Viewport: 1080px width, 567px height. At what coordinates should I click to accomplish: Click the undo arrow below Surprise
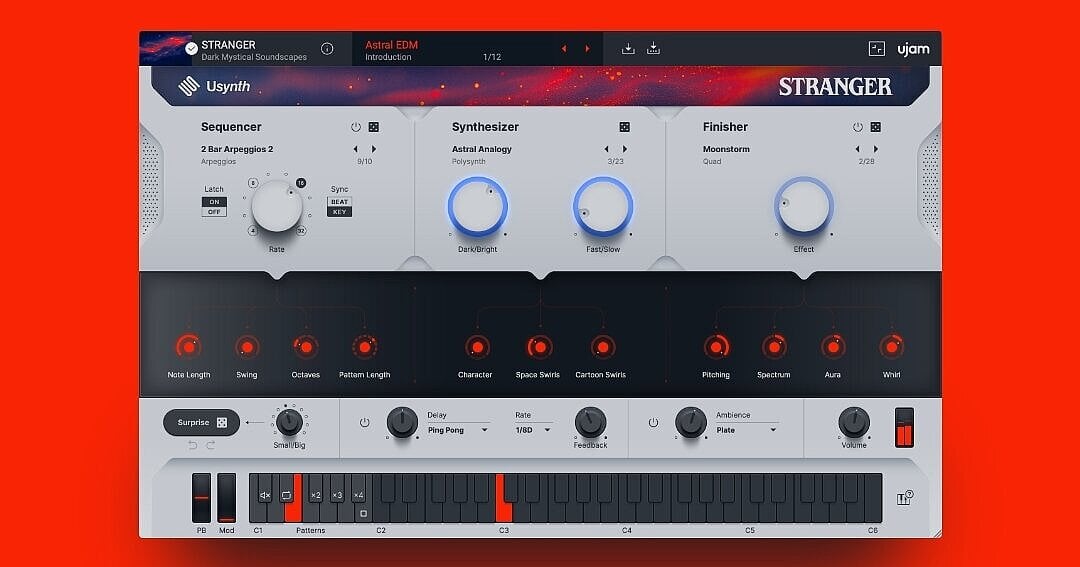(193, 445)
